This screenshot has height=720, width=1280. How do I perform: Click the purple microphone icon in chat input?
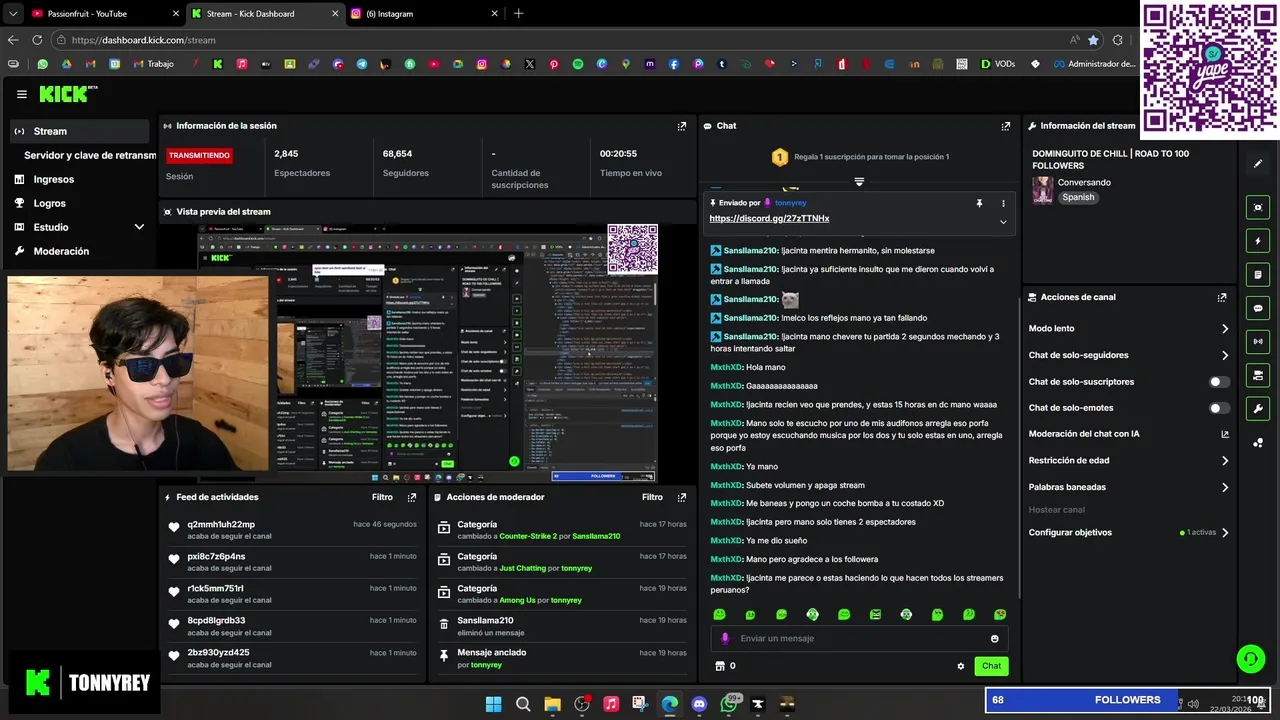(726, 638)
